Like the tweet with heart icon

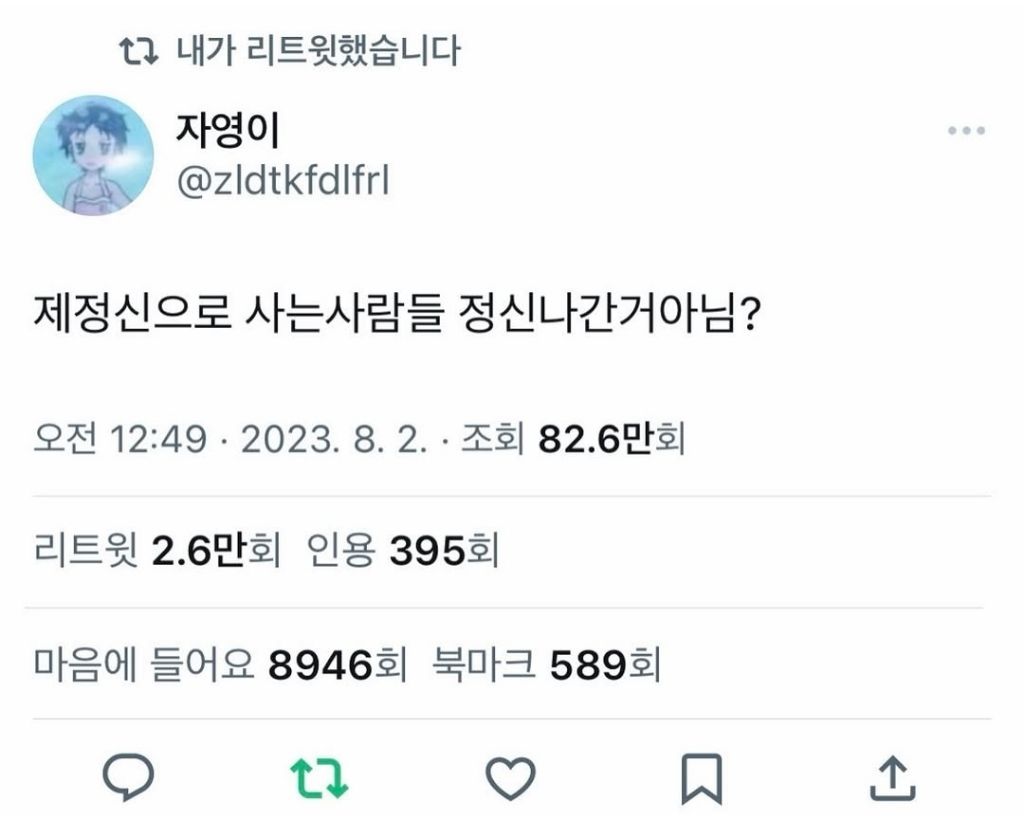(510, 778)
